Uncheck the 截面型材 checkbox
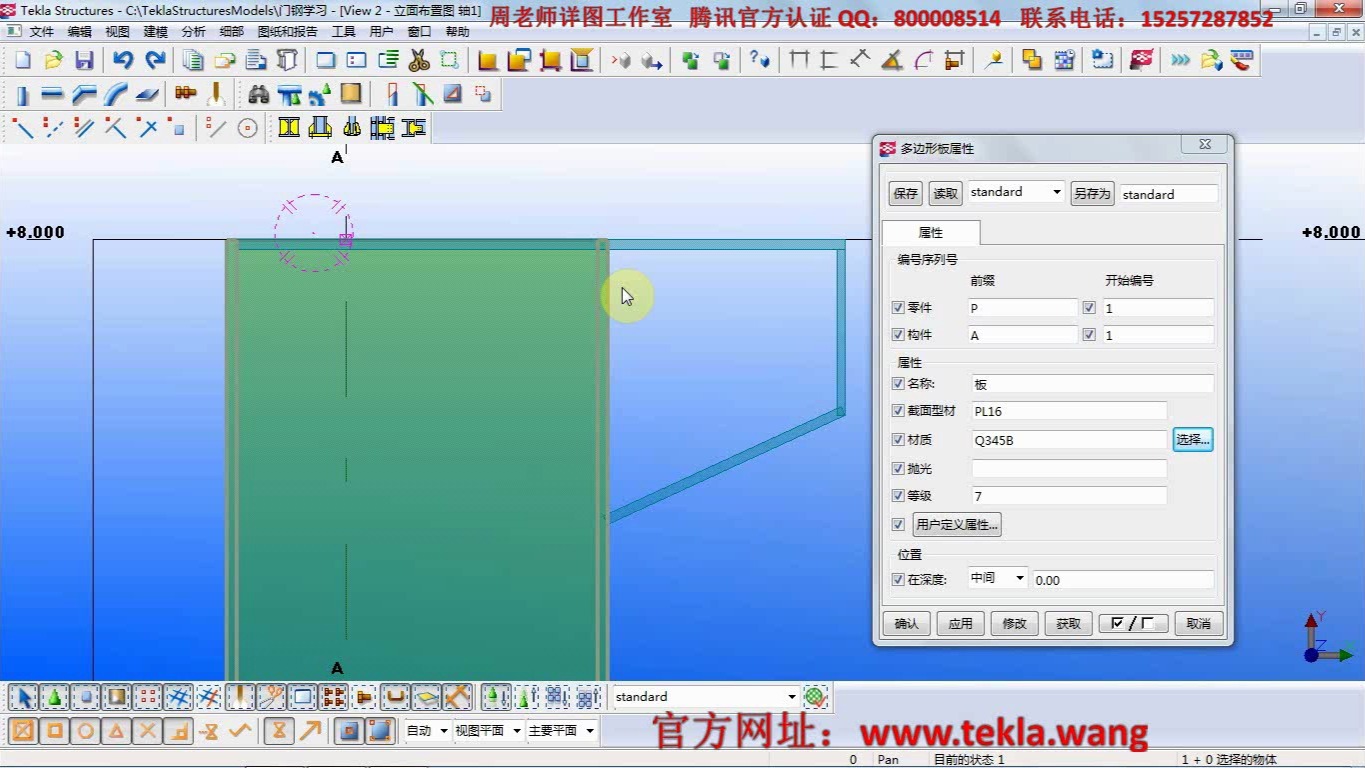This screenshot has width=1365, height=768. point(898,411)
